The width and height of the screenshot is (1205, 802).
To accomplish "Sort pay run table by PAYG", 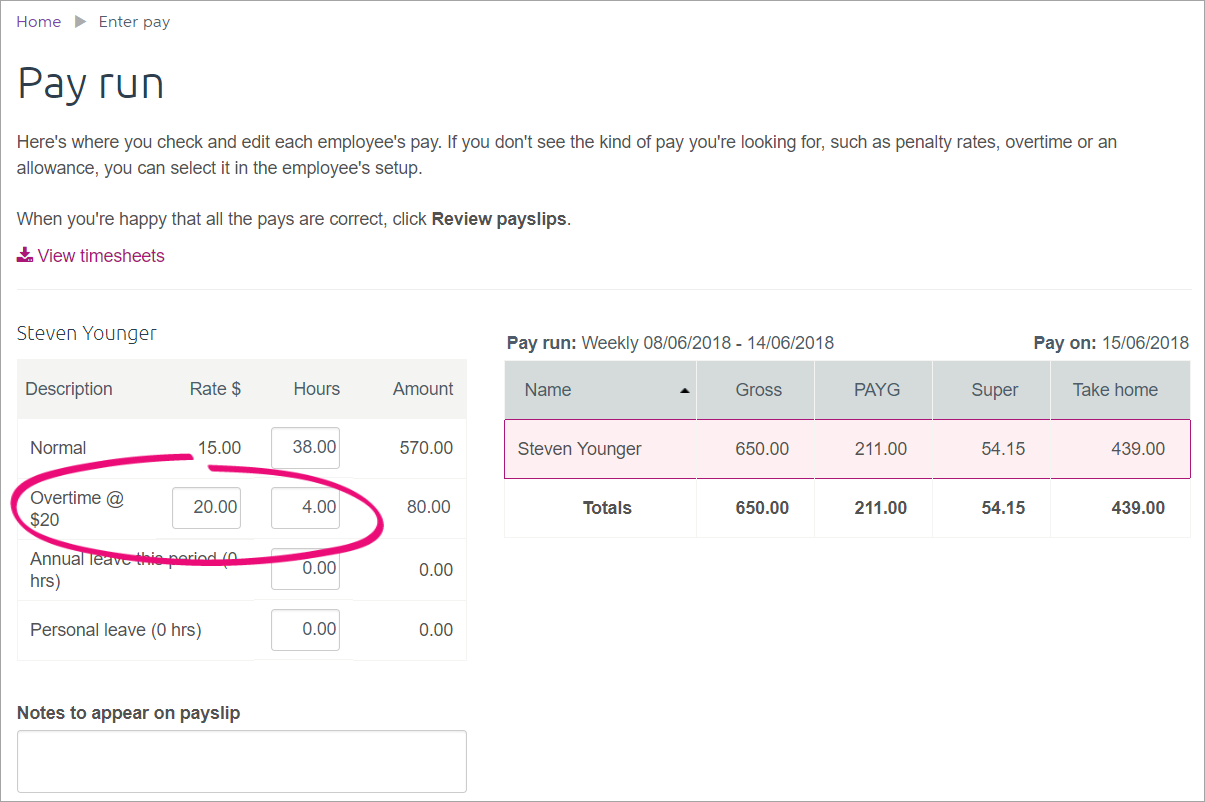I will point(876,390).
